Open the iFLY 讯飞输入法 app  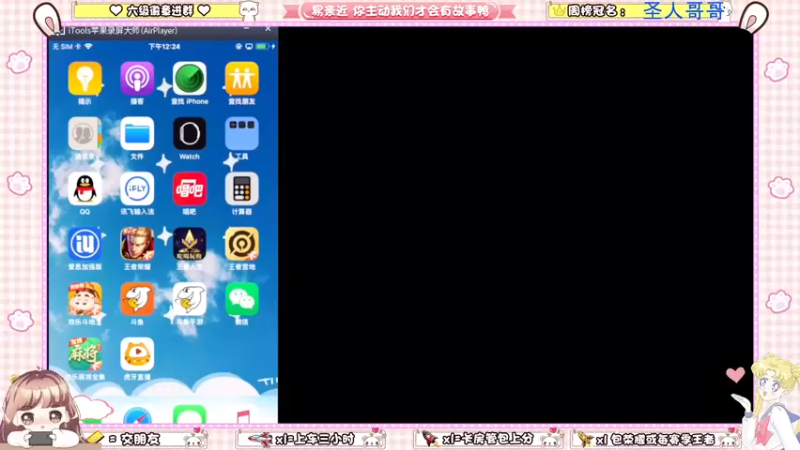[137, 189]
